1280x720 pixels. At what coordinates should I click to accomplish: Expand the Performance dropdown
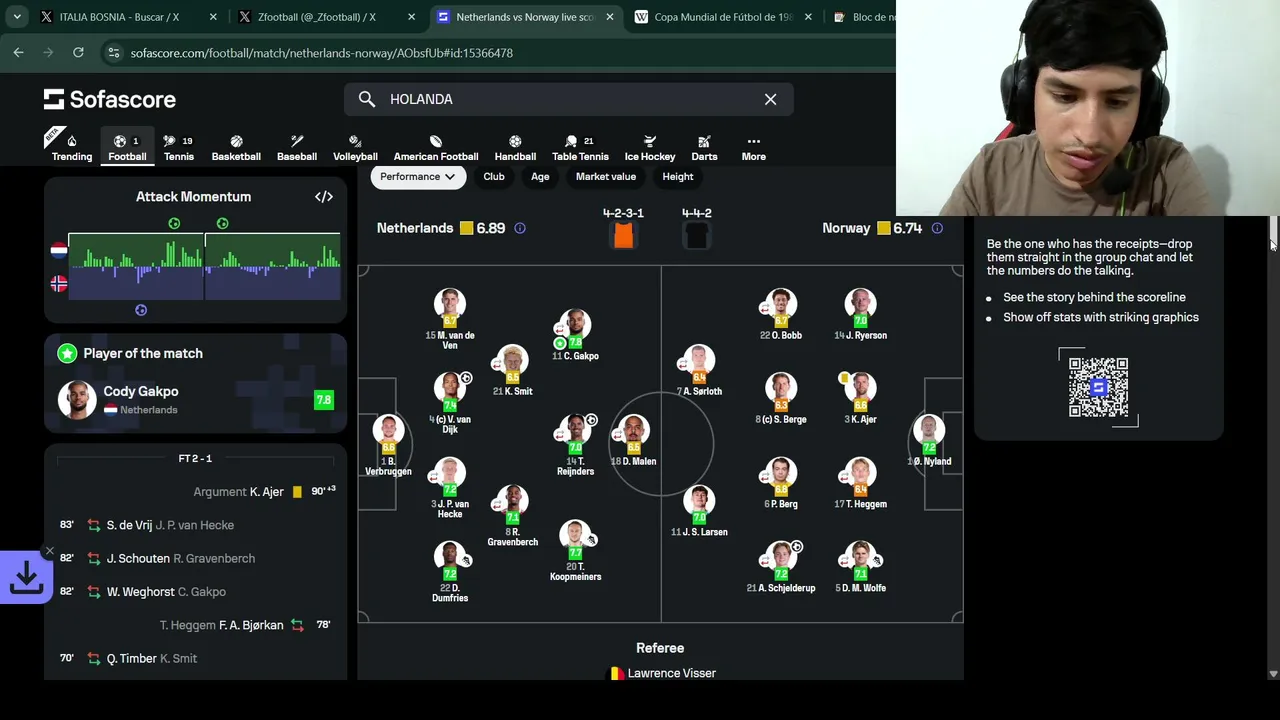pos(417,177)
